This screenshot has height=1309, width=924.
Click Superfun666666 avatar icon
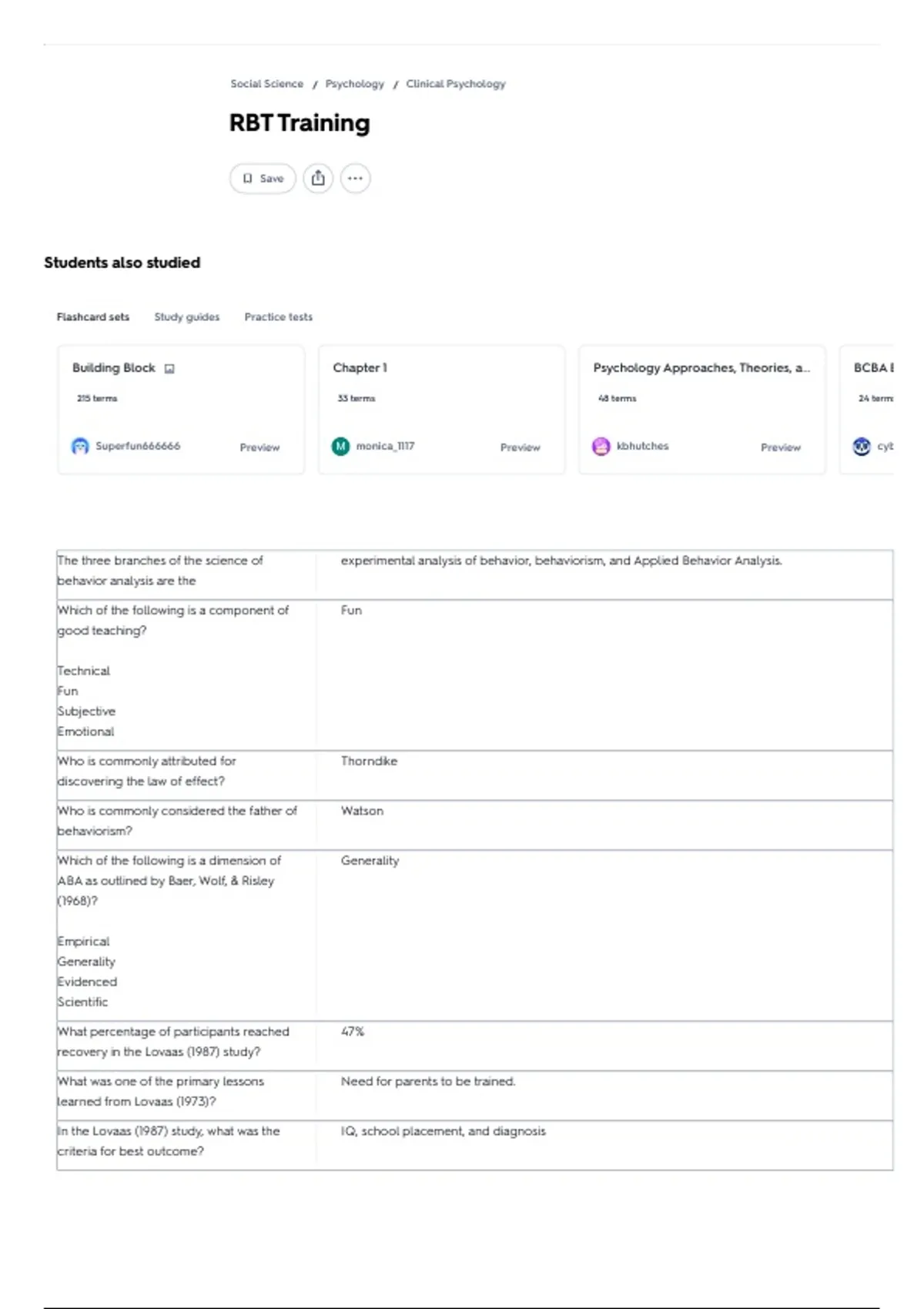[x=80, y=446]
